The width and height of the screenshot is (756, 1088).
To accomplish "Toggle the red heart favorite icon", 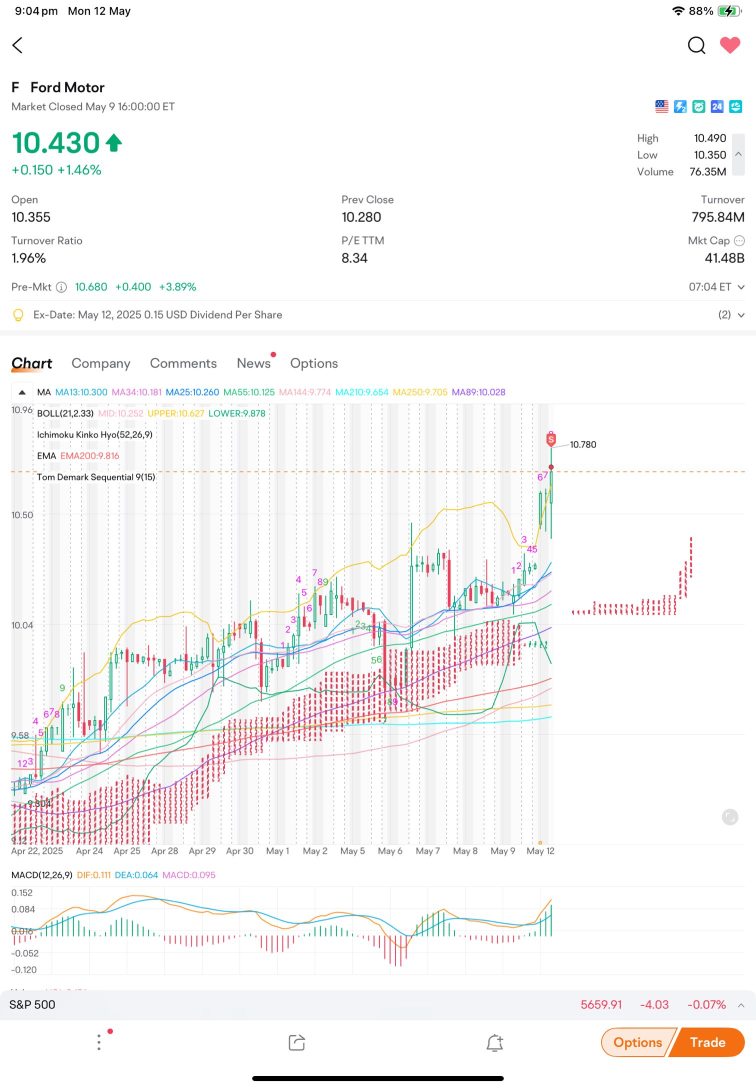I will [730, 45].
